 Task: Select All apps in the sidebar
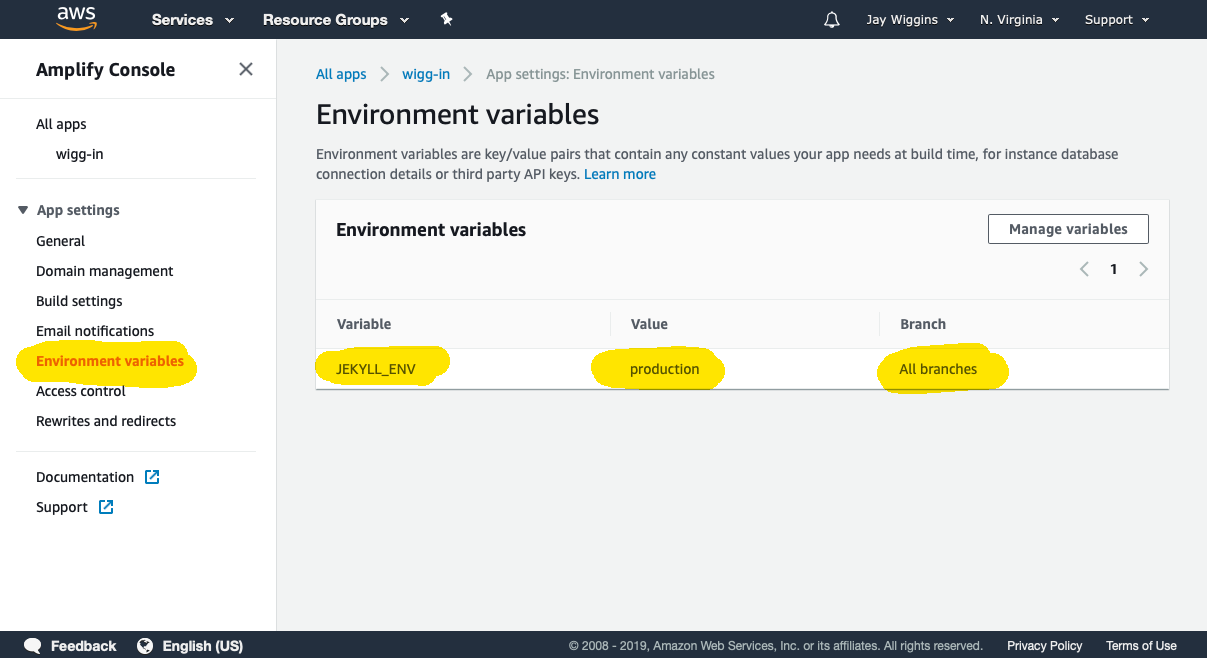[x=61, y=124]
